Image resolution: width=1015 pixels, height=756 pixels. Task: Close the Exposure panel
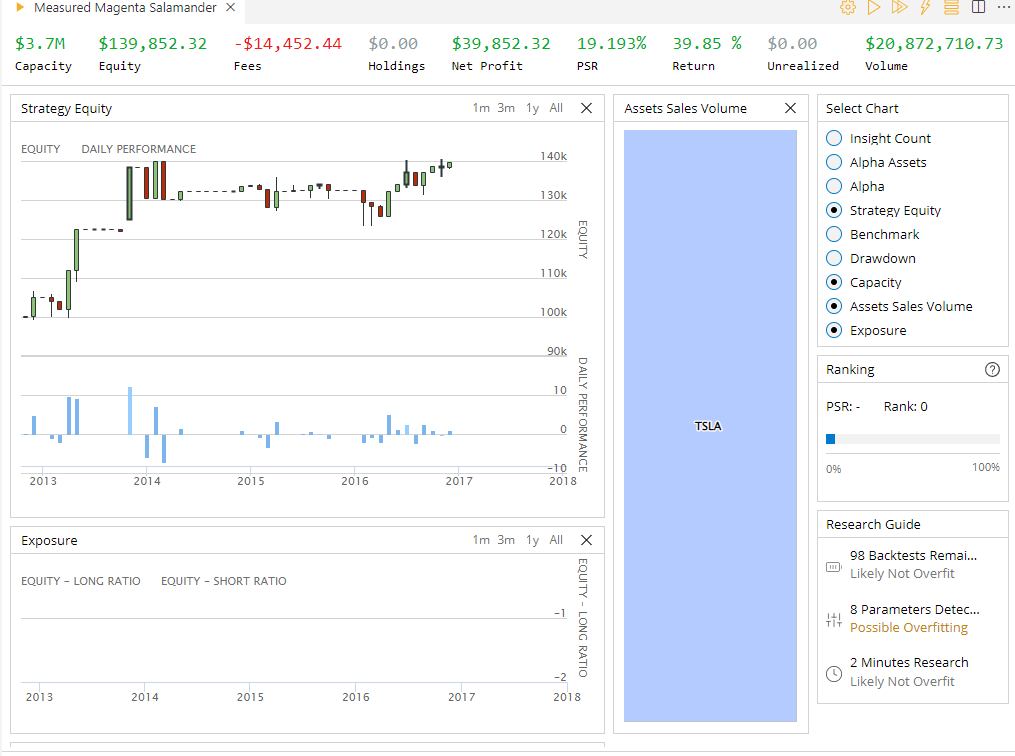[586, 539]
